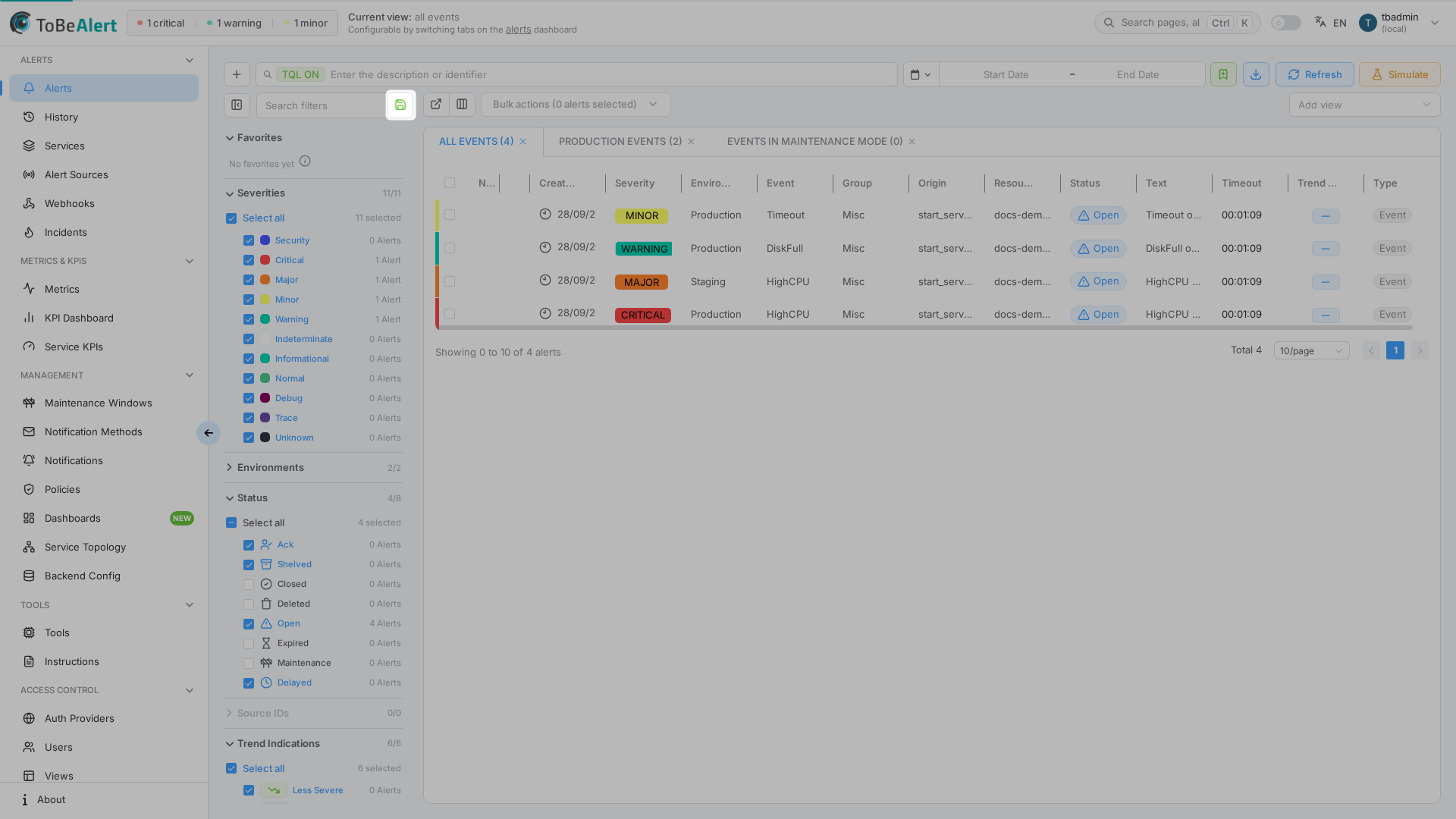Open Alert Sources page

point(104,174)
